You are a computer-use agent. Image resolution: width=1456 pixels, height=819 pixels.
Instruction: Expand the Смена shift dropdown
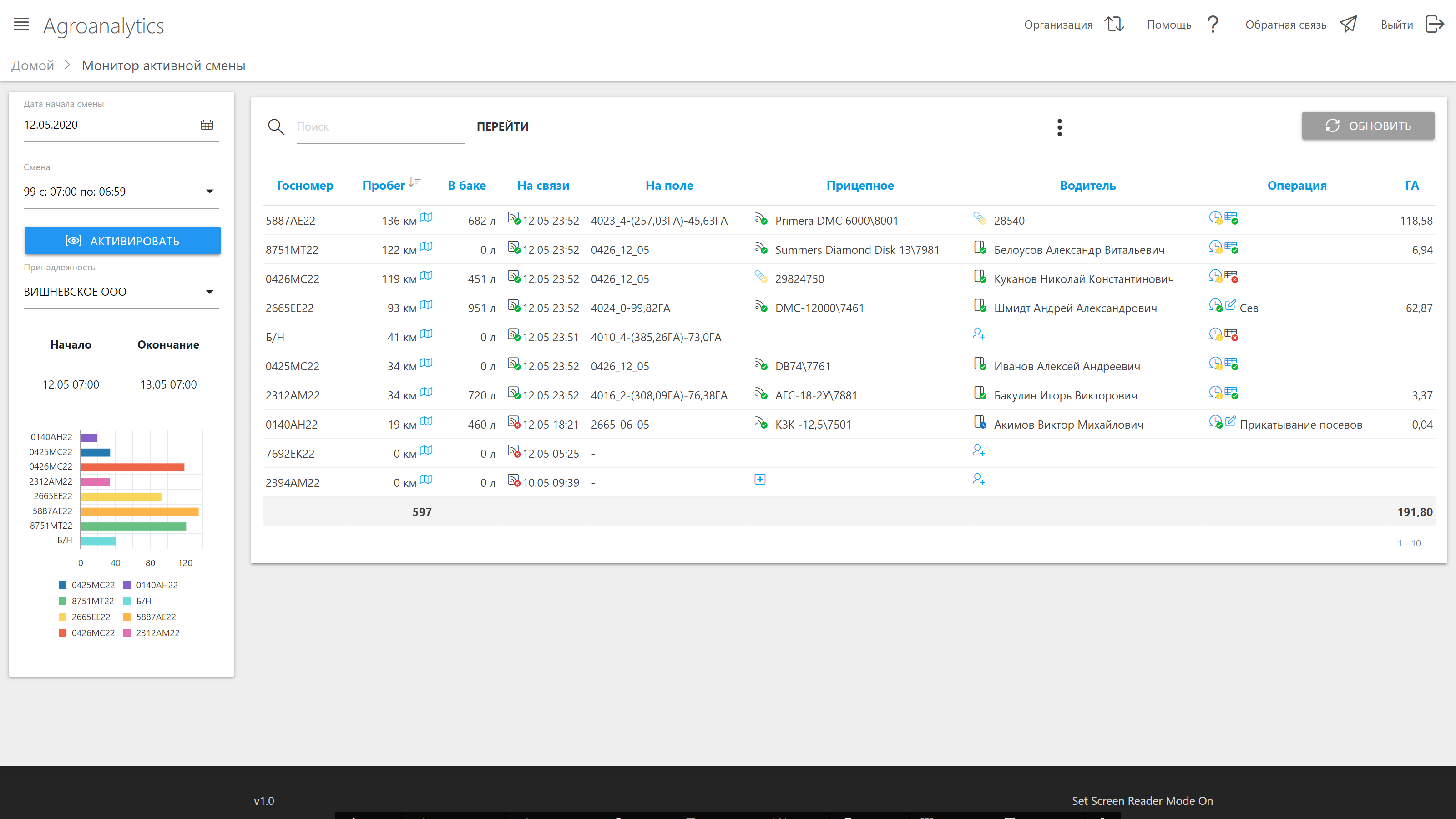pyautogui.click(x=121, y=192)
